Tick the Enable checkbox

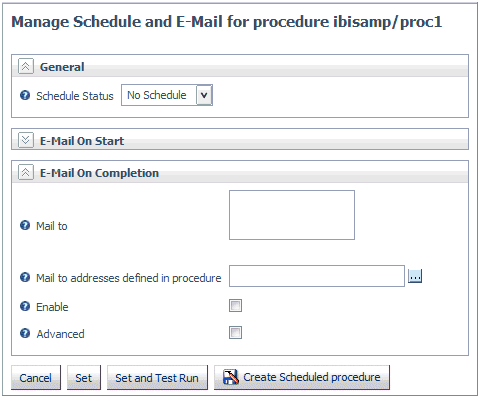click(235, 306)
